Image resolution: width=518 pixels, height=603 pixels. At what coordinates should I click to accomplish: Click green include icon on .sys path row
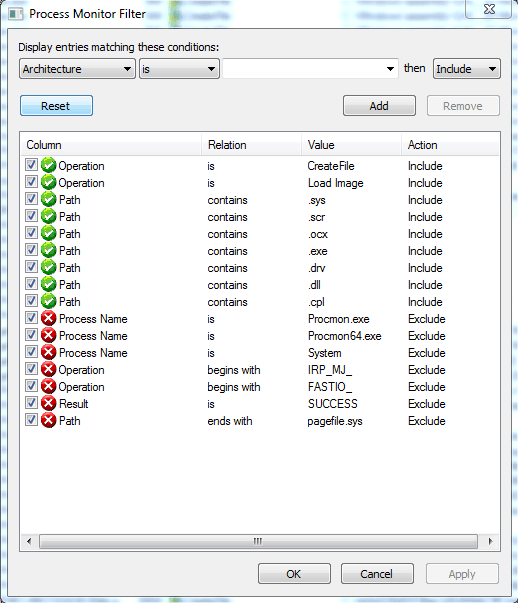pos(48,199)
